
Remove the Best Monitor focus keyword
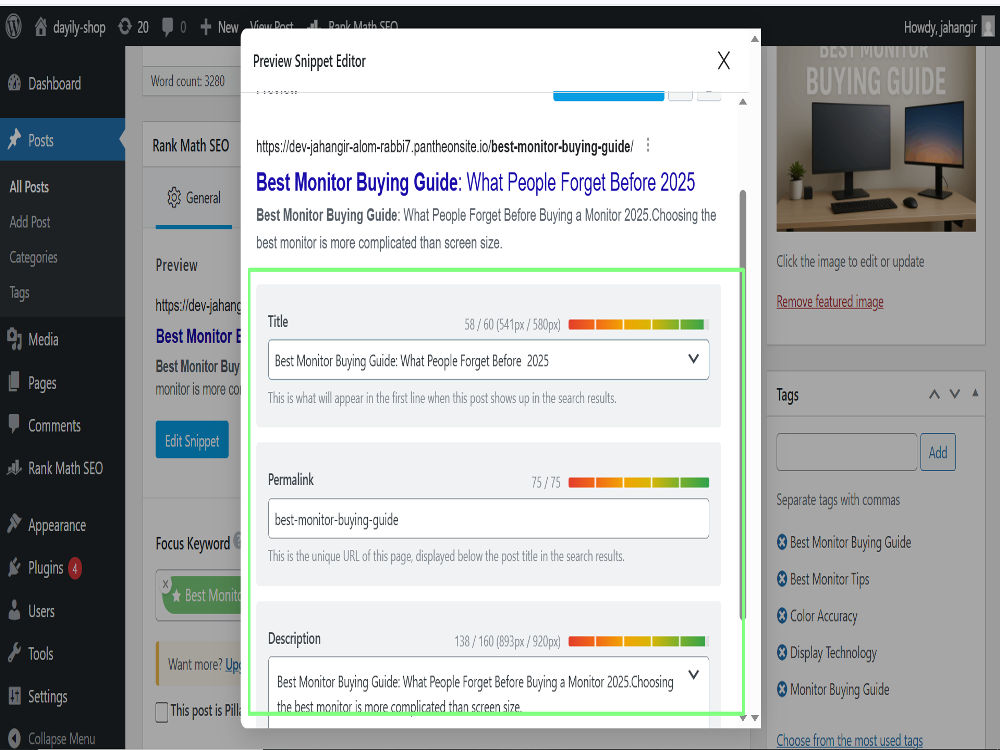pos(166,583)
